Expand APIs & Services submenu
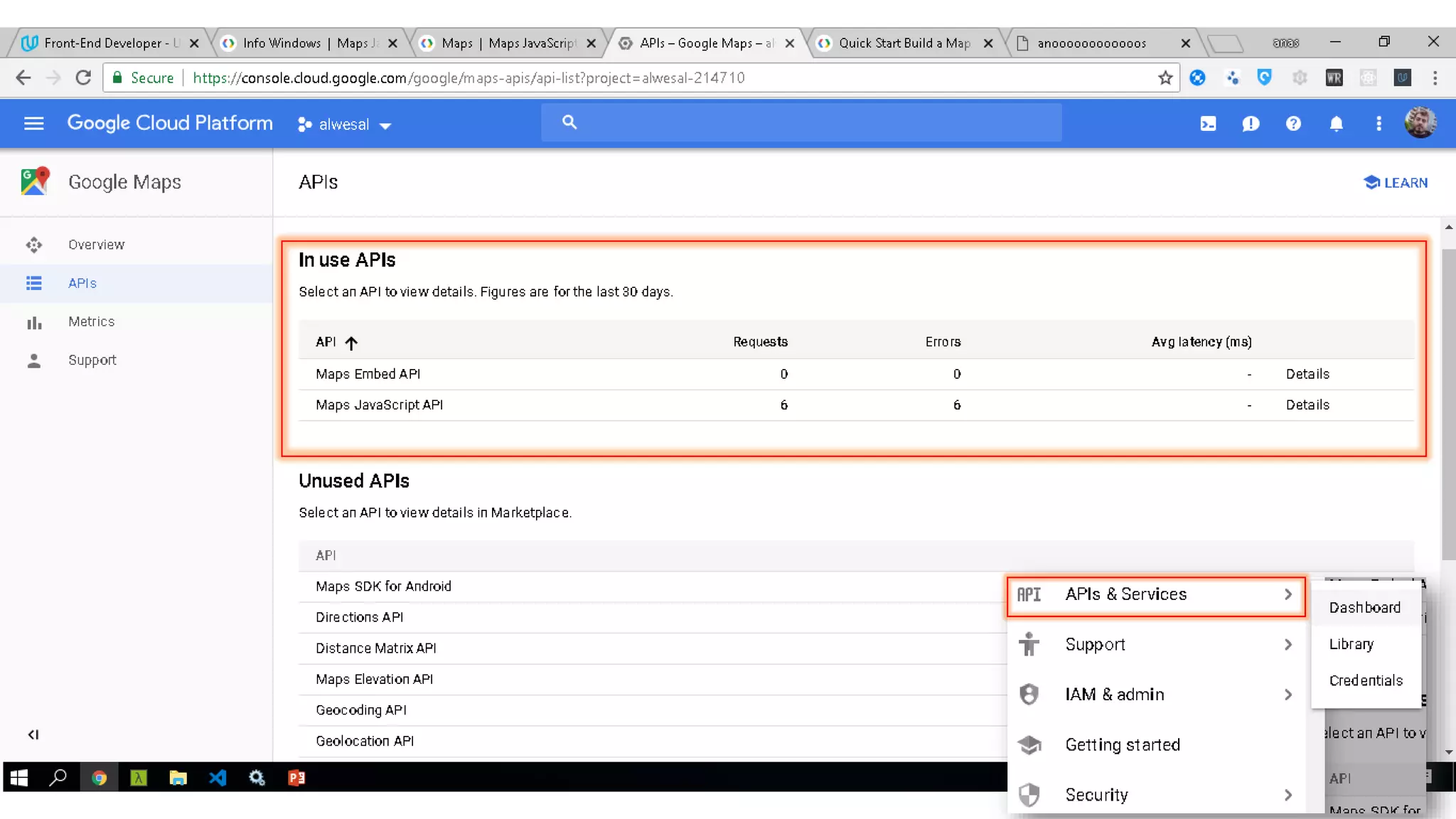Viewport: 1456px width, 819px height. tap(1155, 594)
